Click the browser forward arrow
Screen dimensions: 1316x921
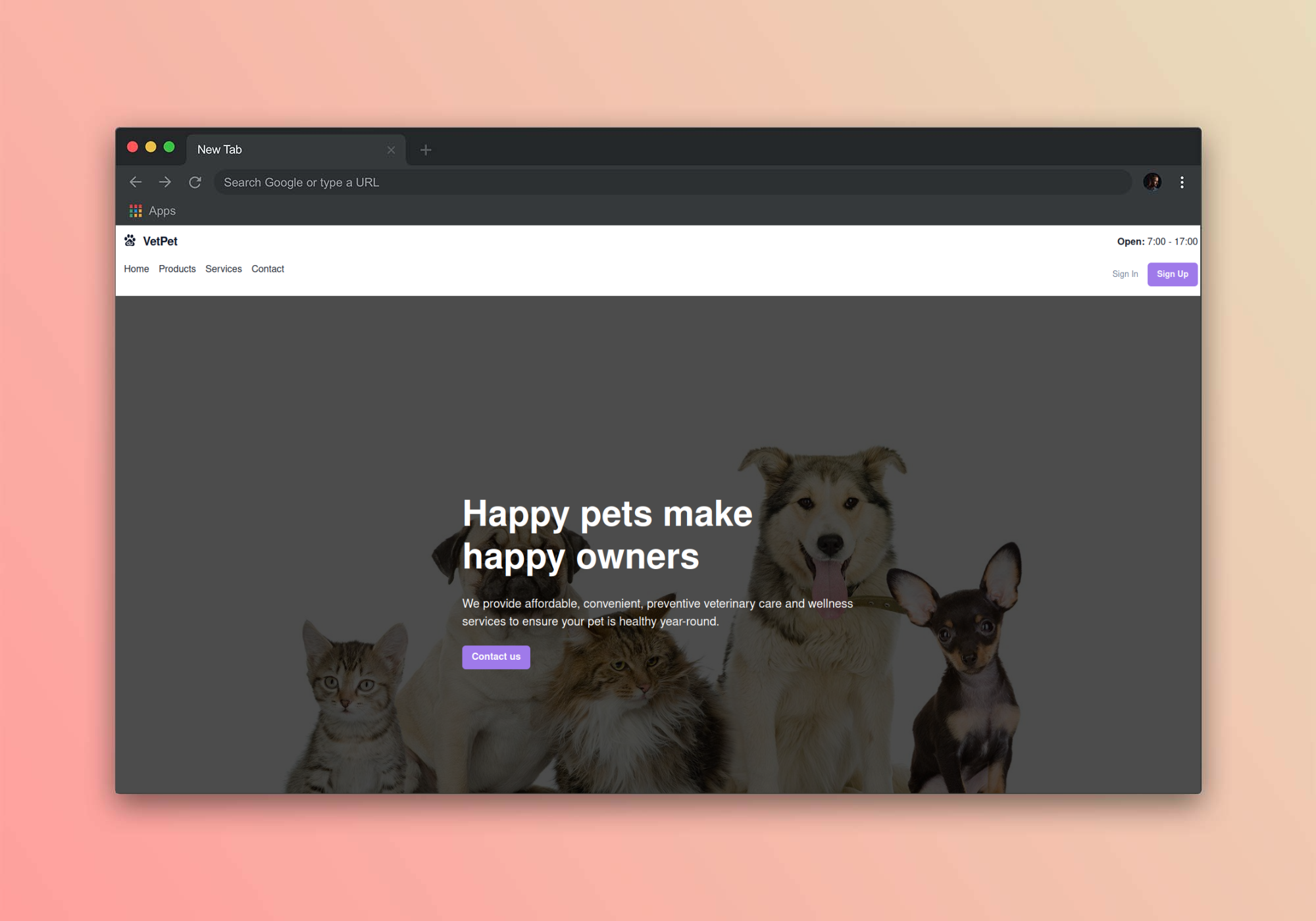point(165,182)
